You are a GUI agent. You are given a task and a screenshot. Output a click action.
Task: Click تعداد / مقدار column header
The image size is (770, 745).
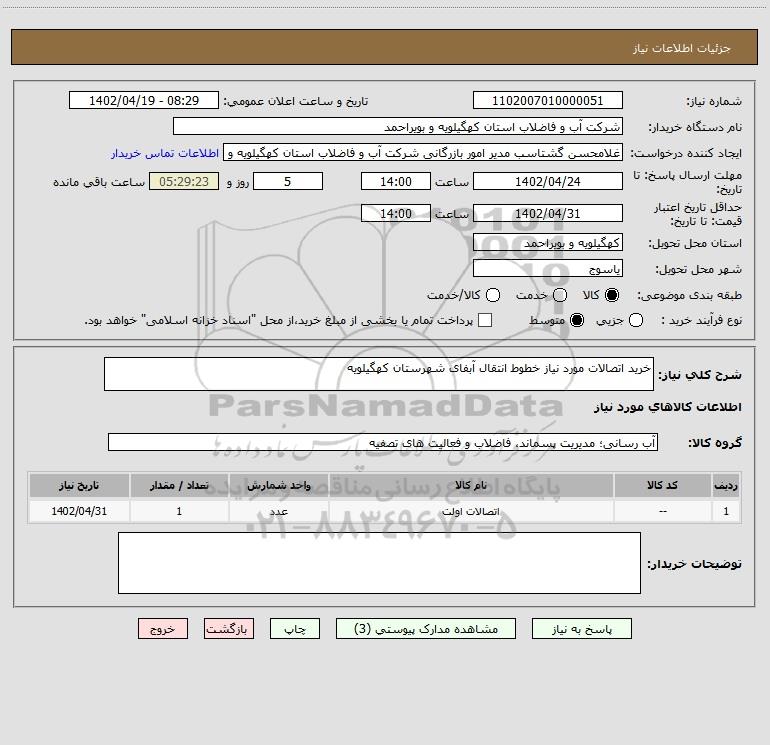pyautogui.click(x=179, y=485)
